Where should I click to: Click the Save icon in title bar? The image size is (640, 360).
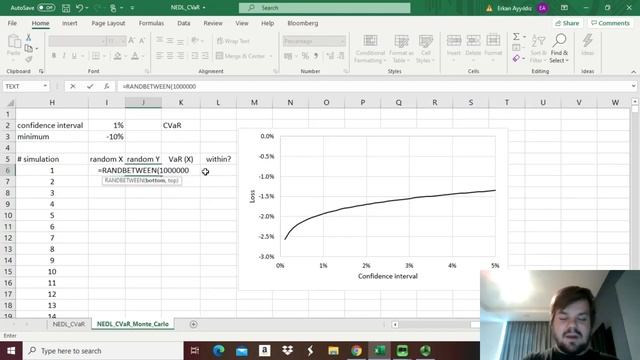(66, 8)
